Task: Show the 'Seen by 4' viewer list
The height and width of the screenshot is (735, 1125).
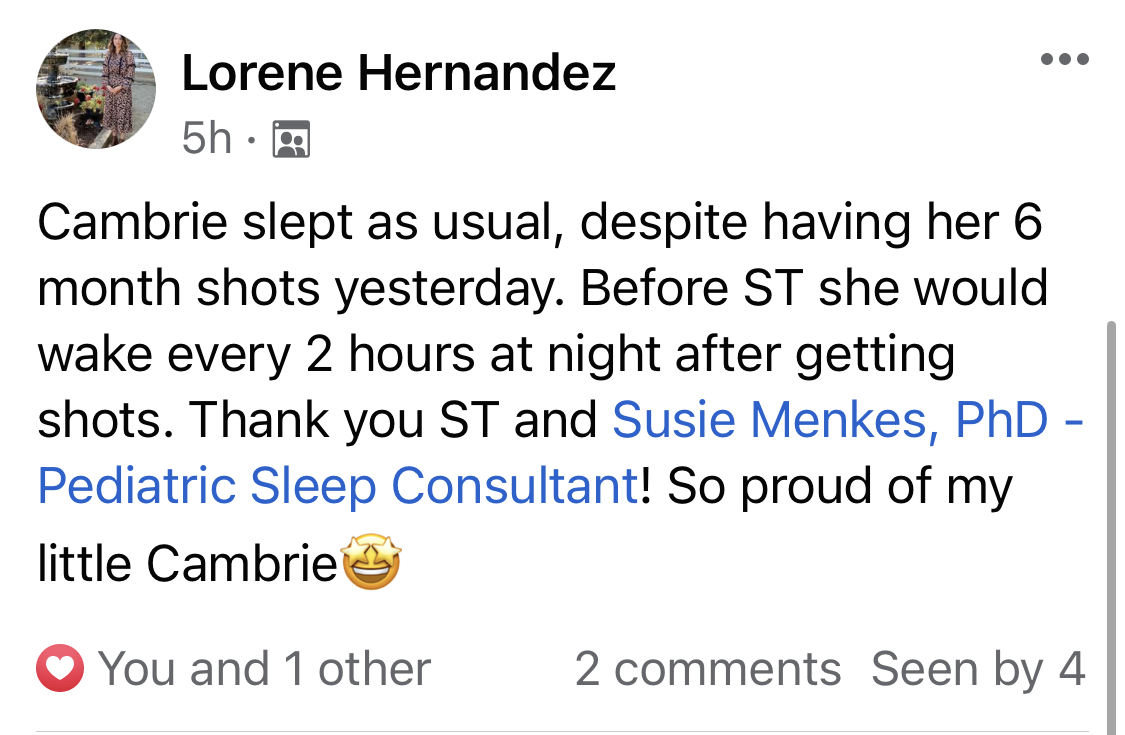Action: click(977, 669)
